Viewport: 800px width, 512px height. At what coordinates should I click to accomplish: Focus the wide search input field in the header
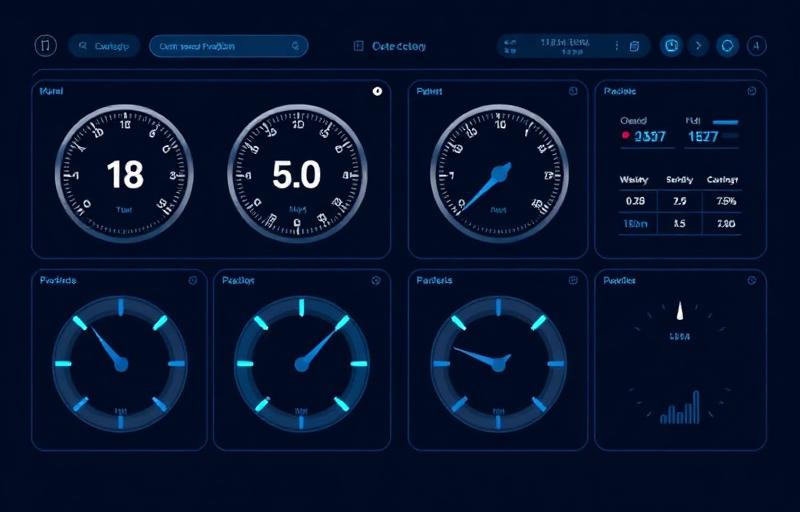coord(229,46)
